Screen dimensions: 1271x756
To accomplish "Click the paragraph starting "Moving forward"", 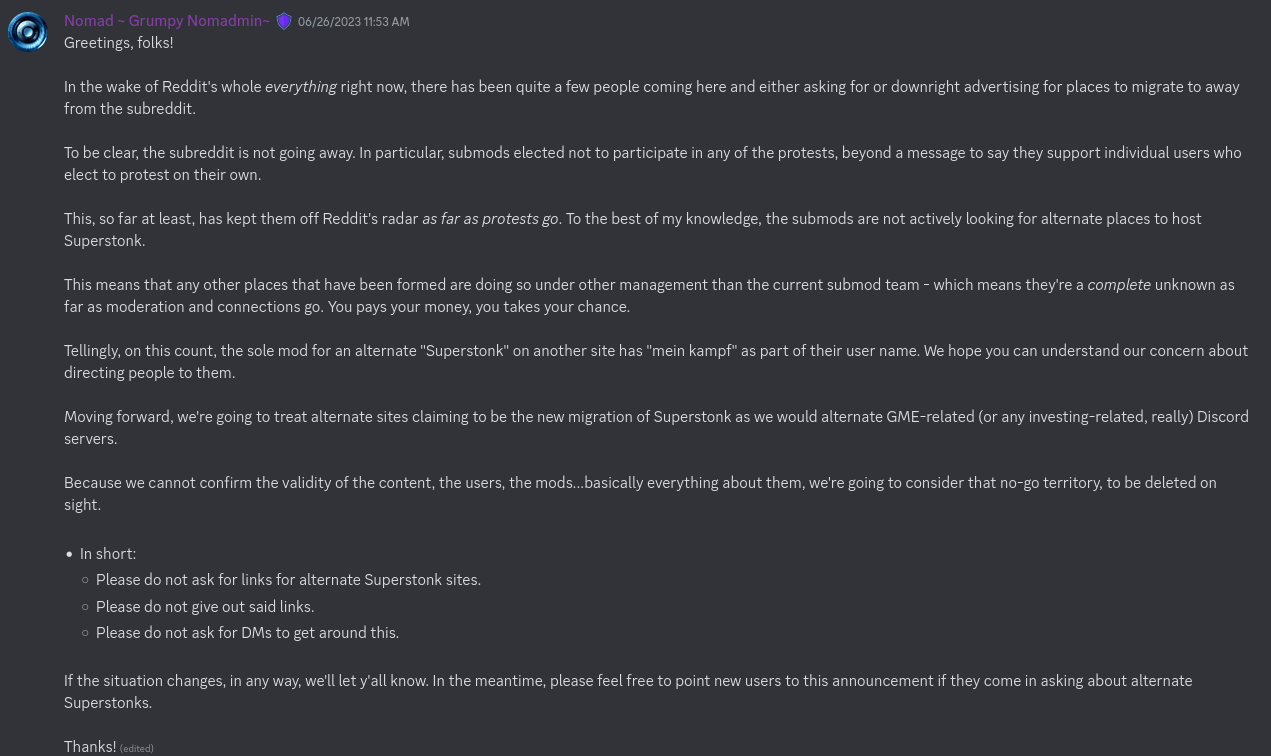I will (656, 428).
